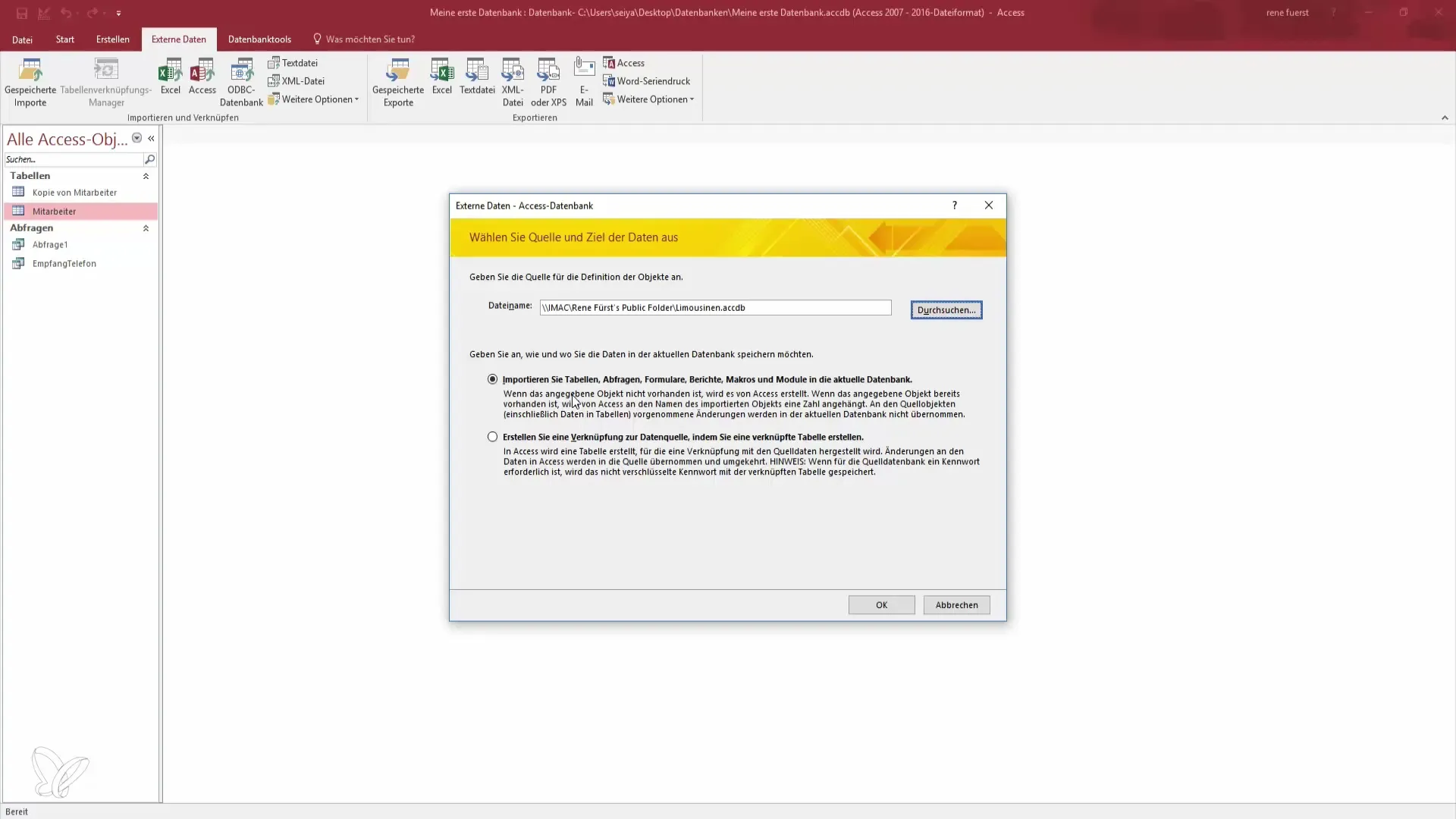Click the Tabellenverknüpfungs-Manager icon
The image size is (1456, 819).
[106, 83]
